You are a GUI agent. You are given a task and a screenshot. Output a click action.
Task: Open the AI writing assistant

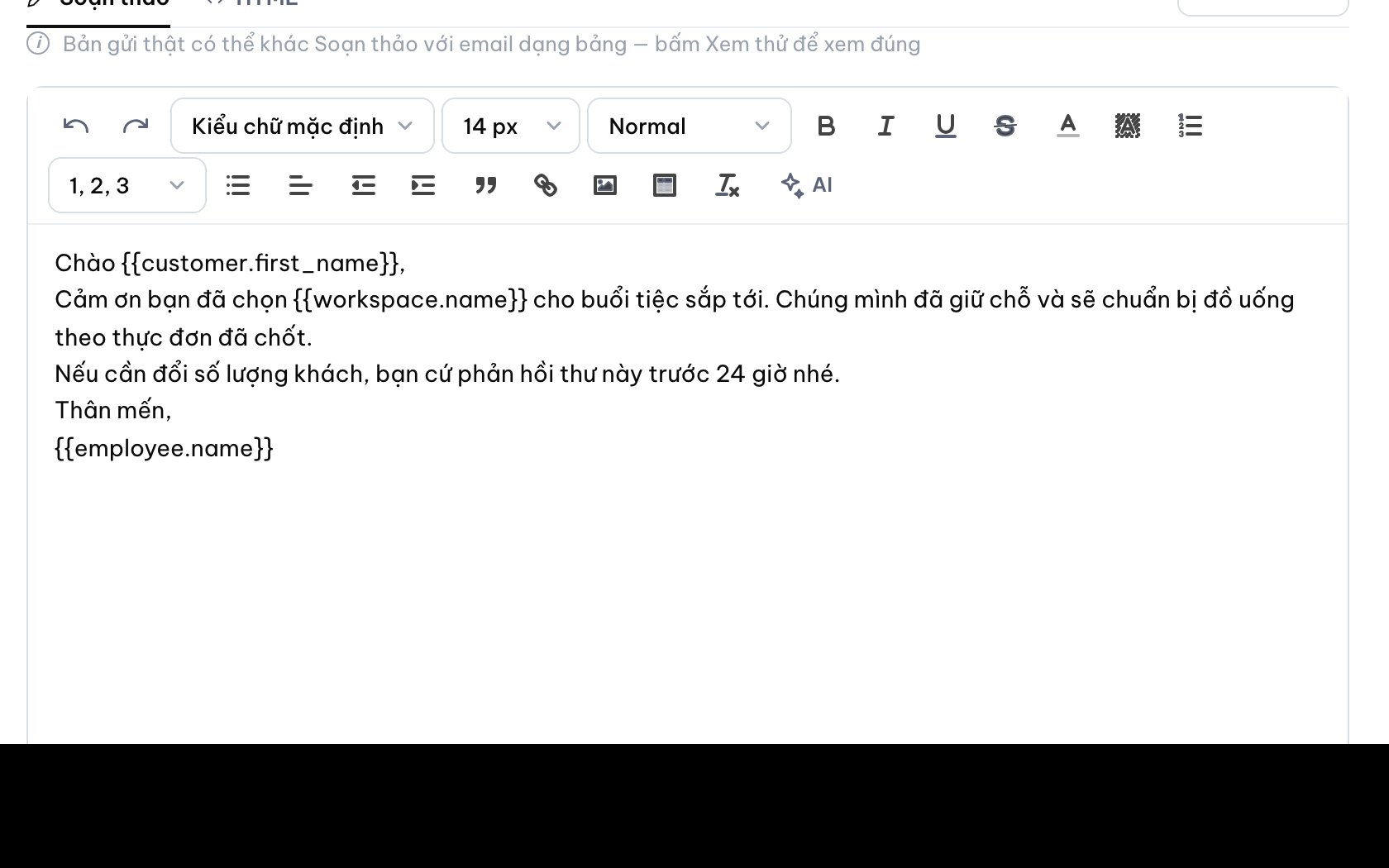807,185
